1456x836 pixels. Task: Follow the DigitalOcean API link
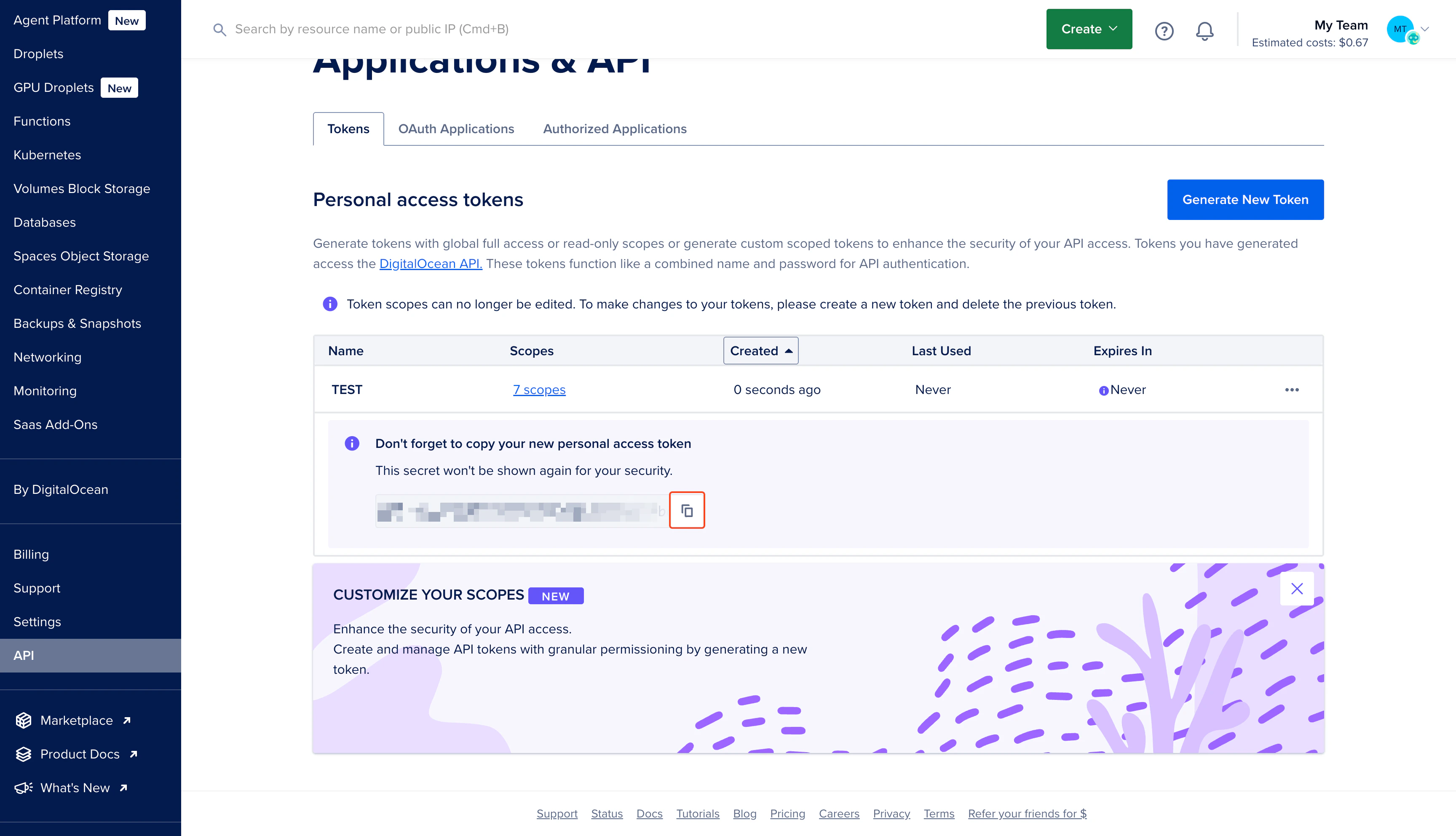431,263
